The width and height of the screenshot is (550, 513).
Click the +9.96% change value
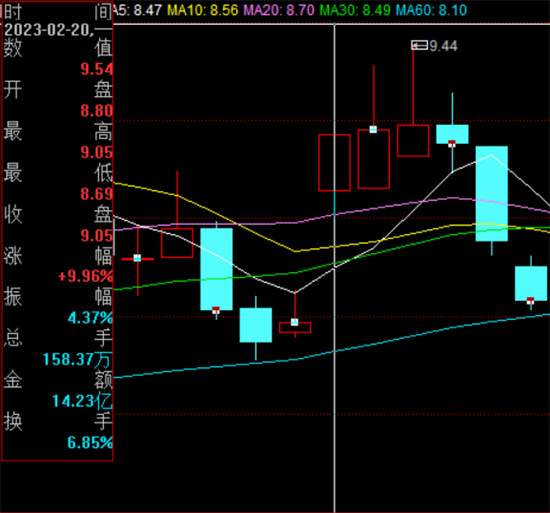(85, 276)
